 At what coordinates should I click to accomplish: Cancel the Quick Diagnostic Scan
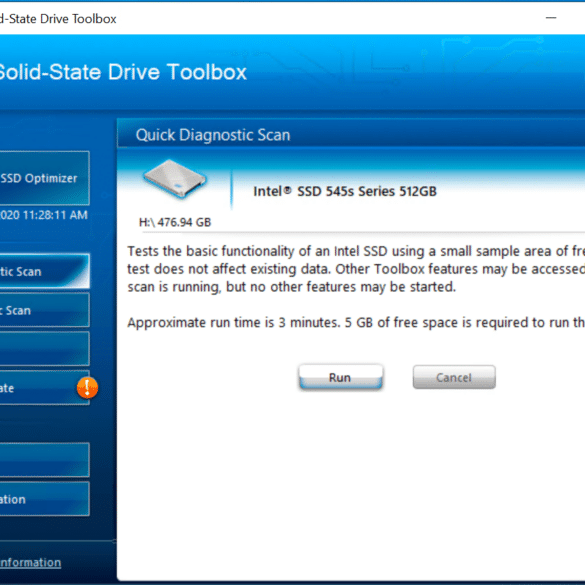454,377
